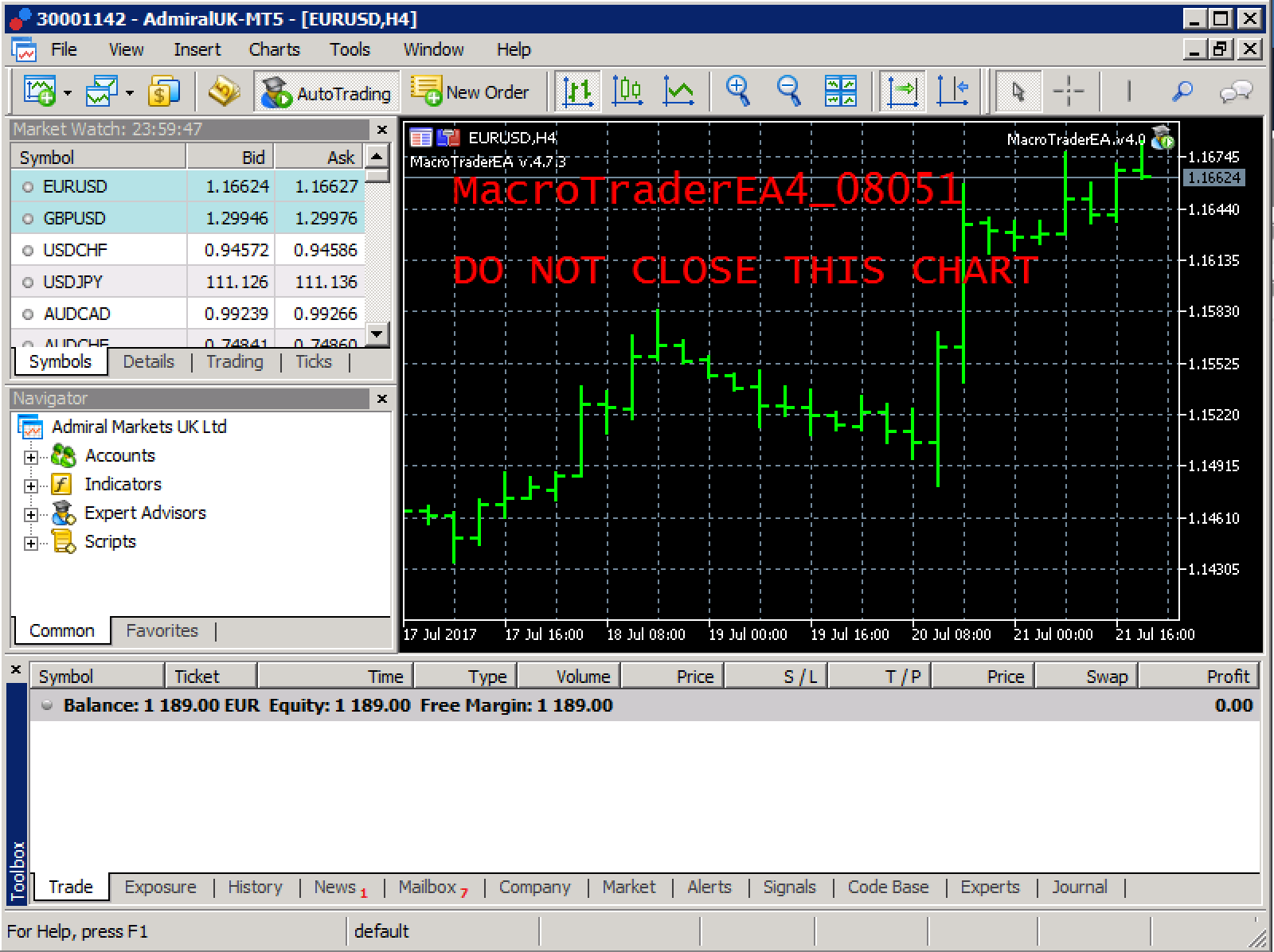Switch to the Details tab in Market Watch
The width and height of the screenshot is (1274, 952).
pos(148,361)
